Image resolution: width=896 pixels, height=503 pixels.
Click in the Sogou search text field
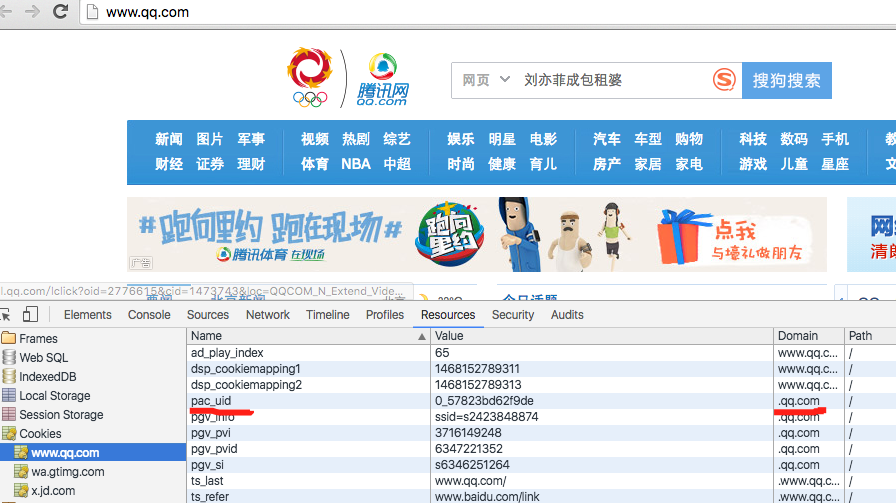pos(611,80)
